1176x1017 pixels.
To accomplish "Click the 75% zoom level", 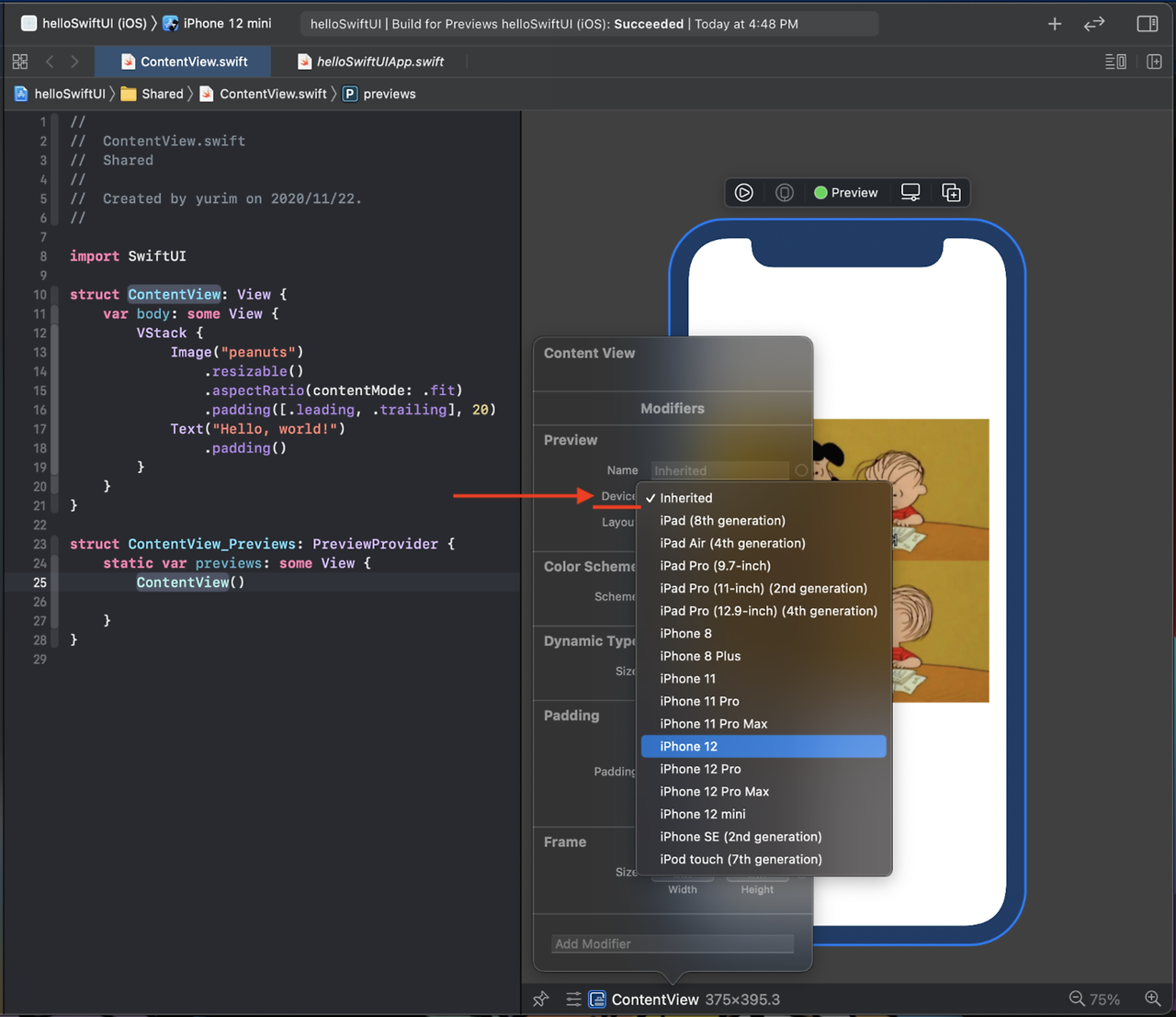I will point(1105,1000).
